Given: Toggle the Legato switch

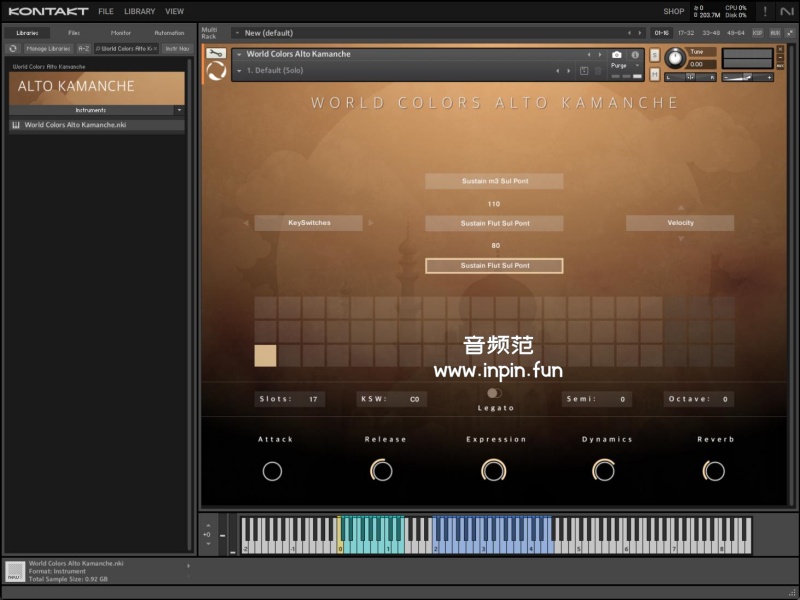Looking at the screenshot, I should tap(493, 393).
